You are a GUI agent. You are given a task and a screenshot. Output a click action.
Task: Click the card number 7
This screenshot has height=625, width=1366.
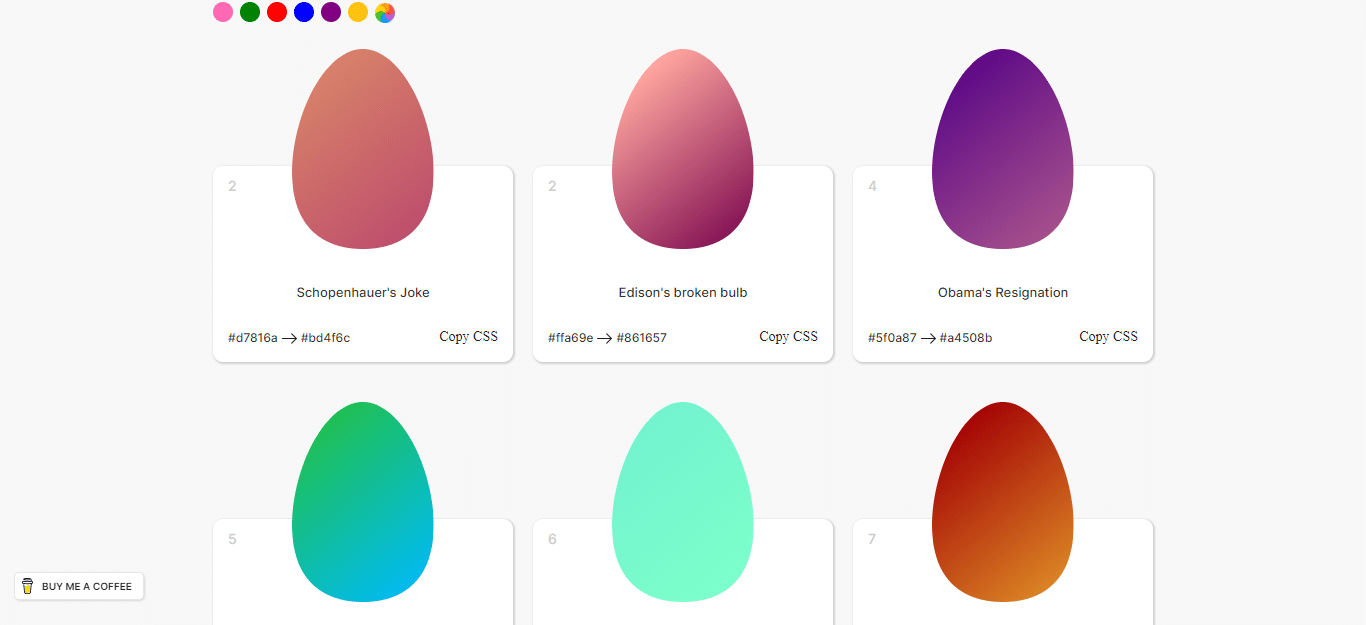(x=872, y=539)
